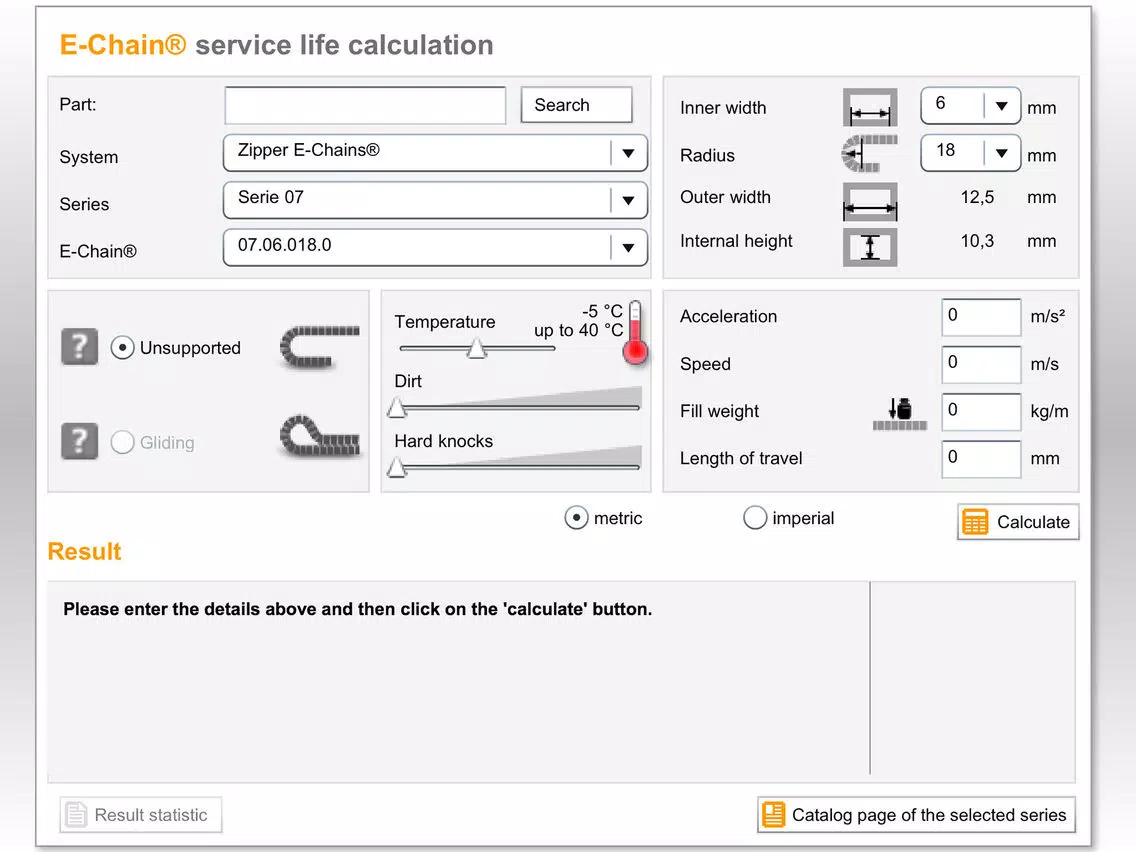1136x852 pixels.
Task: Switch units to metric
Action: pyautogui.click(x=576, y=518)
